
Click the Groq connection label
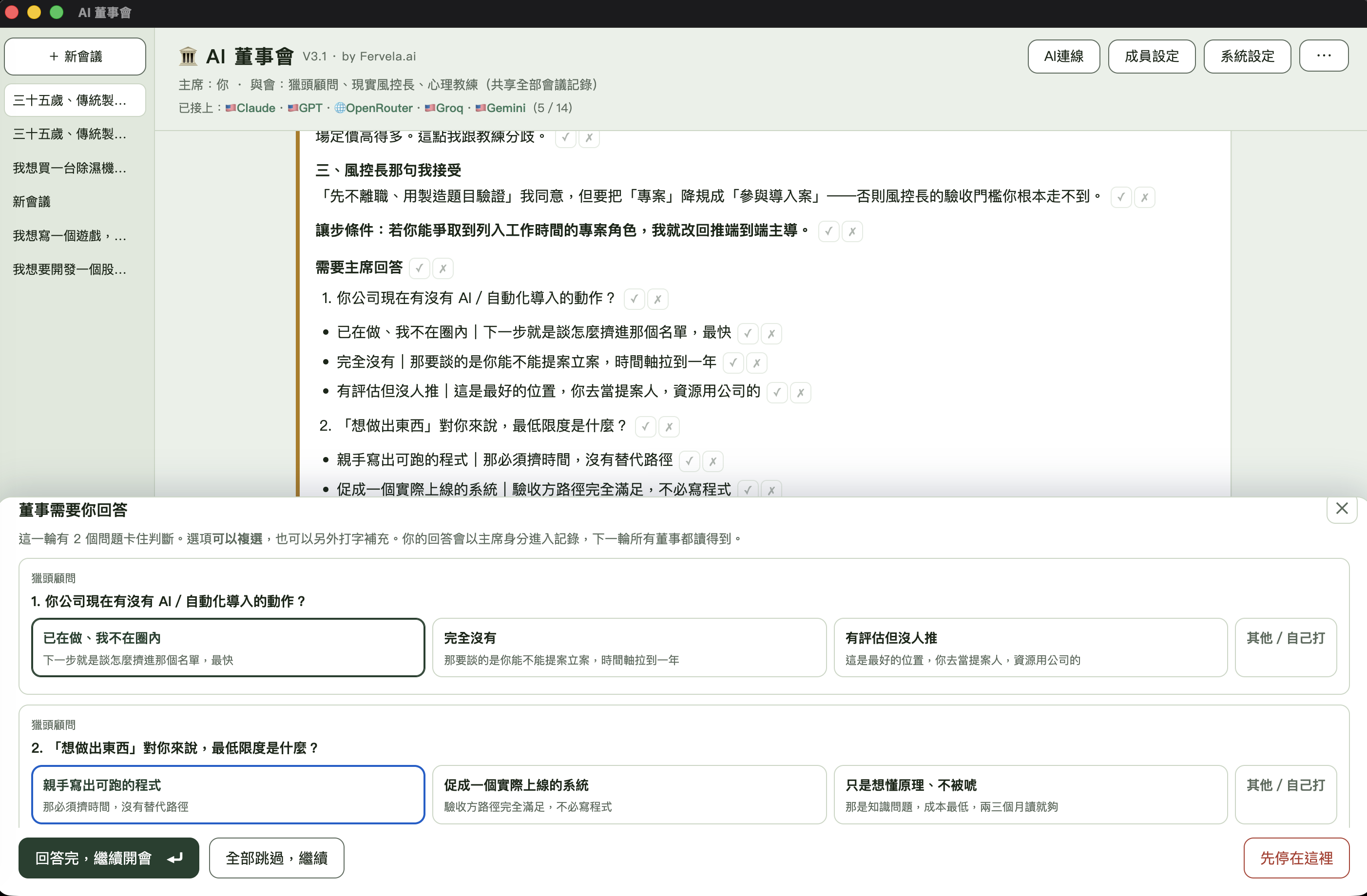tap(444, 108)
